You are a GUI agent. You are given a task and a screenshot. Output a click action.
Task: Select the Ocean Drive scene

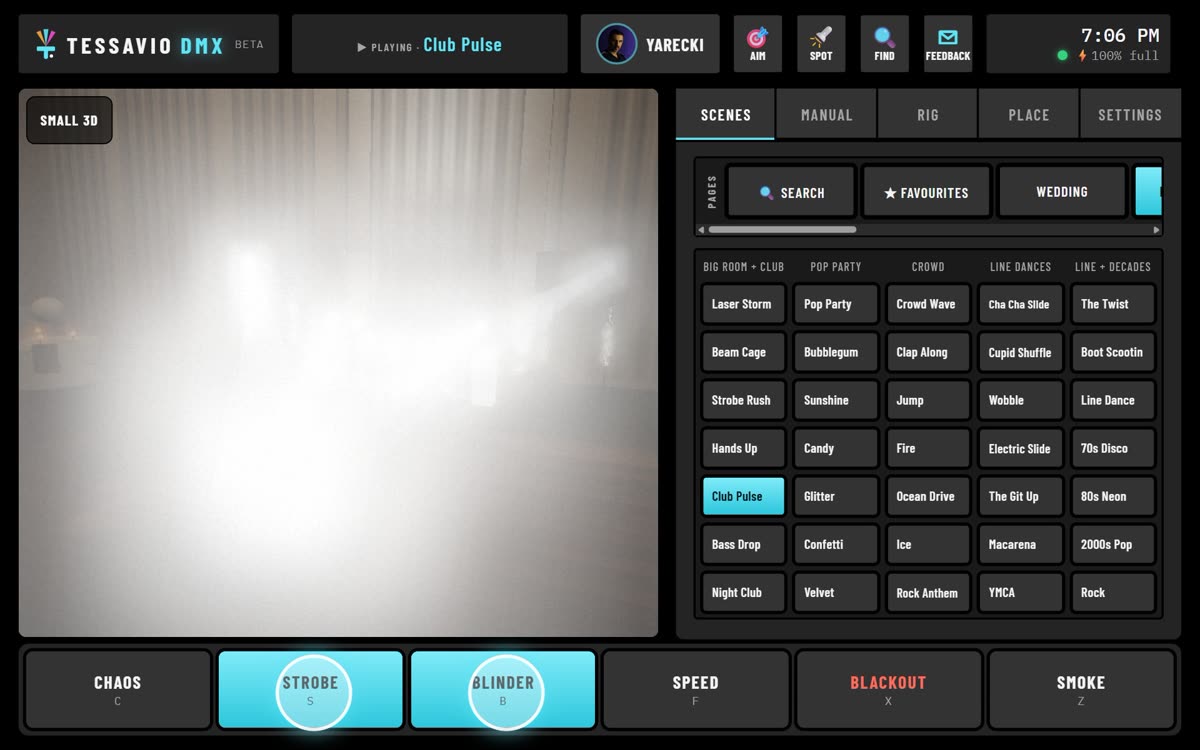[x=928, y=496]
